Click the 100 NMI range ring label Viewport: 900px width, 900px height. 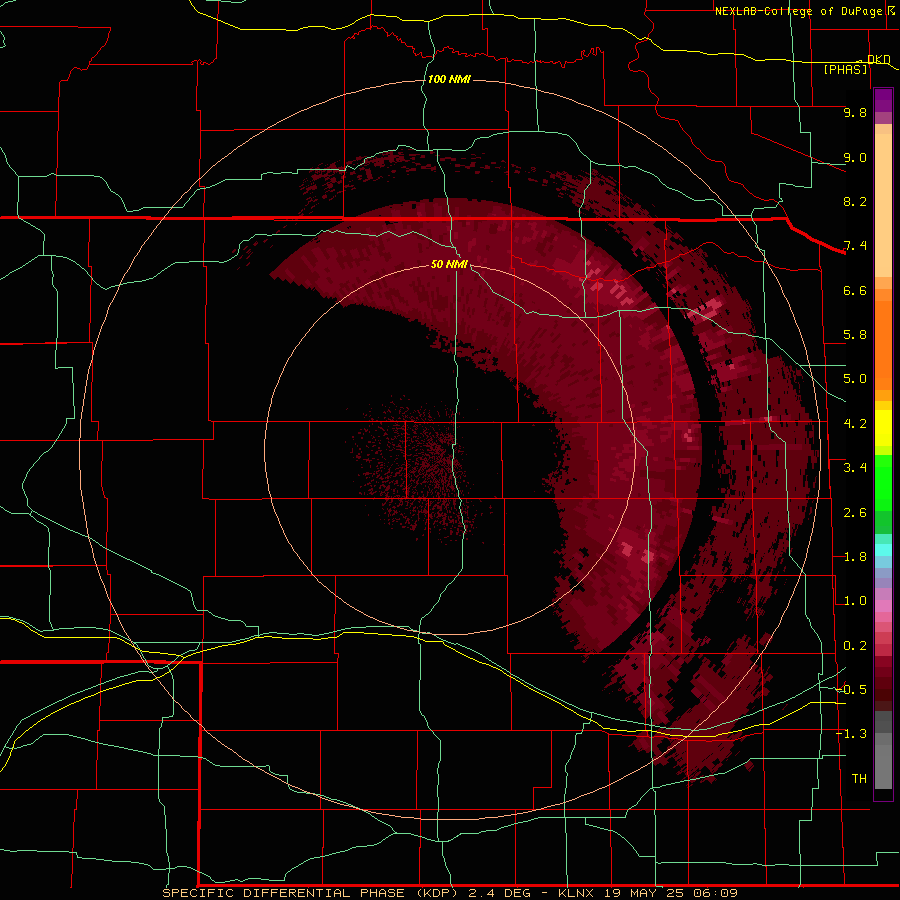[449, 79]
